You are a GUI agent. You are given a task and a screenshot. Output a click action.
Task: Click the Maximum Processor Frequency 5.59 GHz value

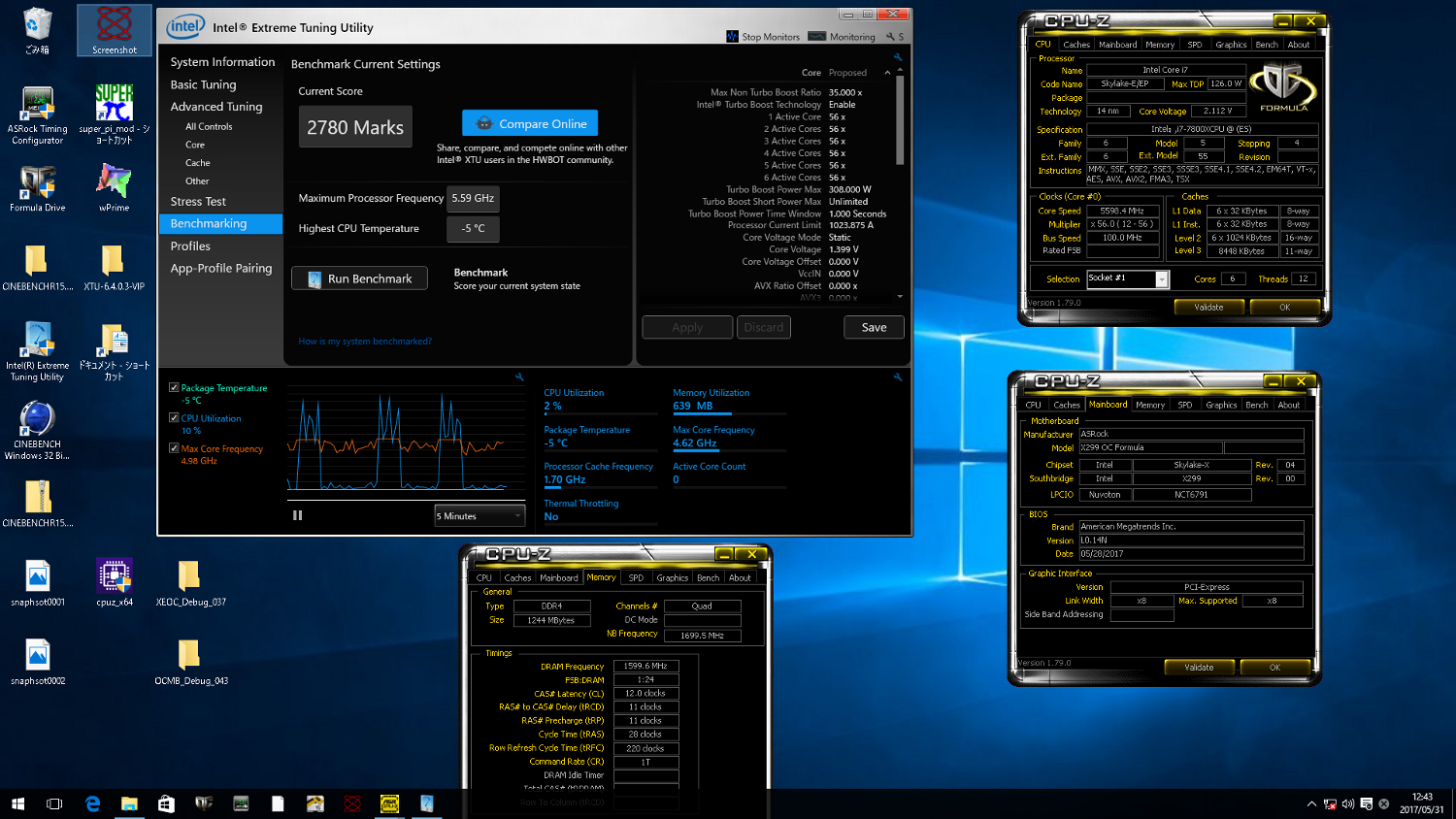pos(473,198)
